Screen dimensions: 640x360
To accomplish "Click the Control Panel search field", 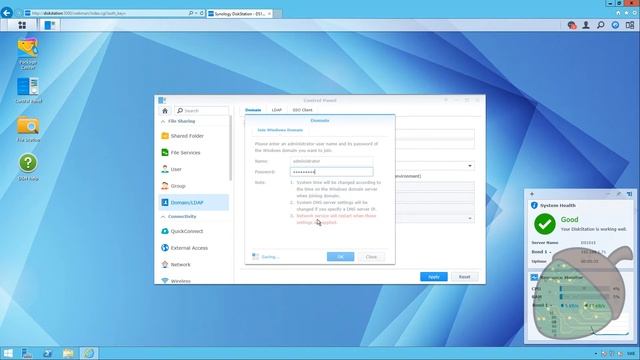I will 202,111.
